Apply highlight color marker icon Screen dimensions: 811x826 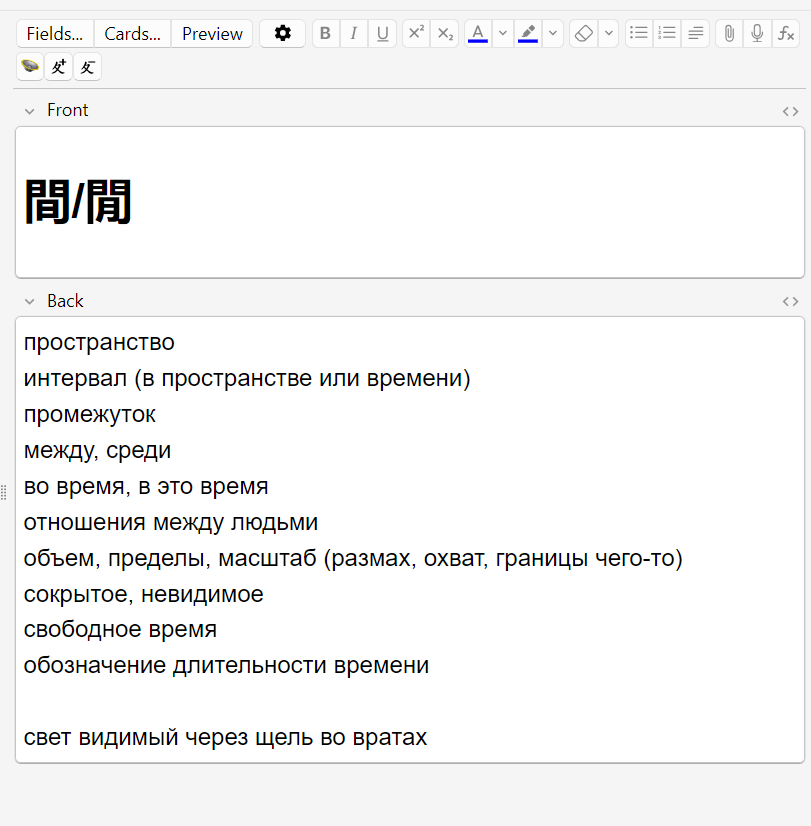click(x=528, y=34)
